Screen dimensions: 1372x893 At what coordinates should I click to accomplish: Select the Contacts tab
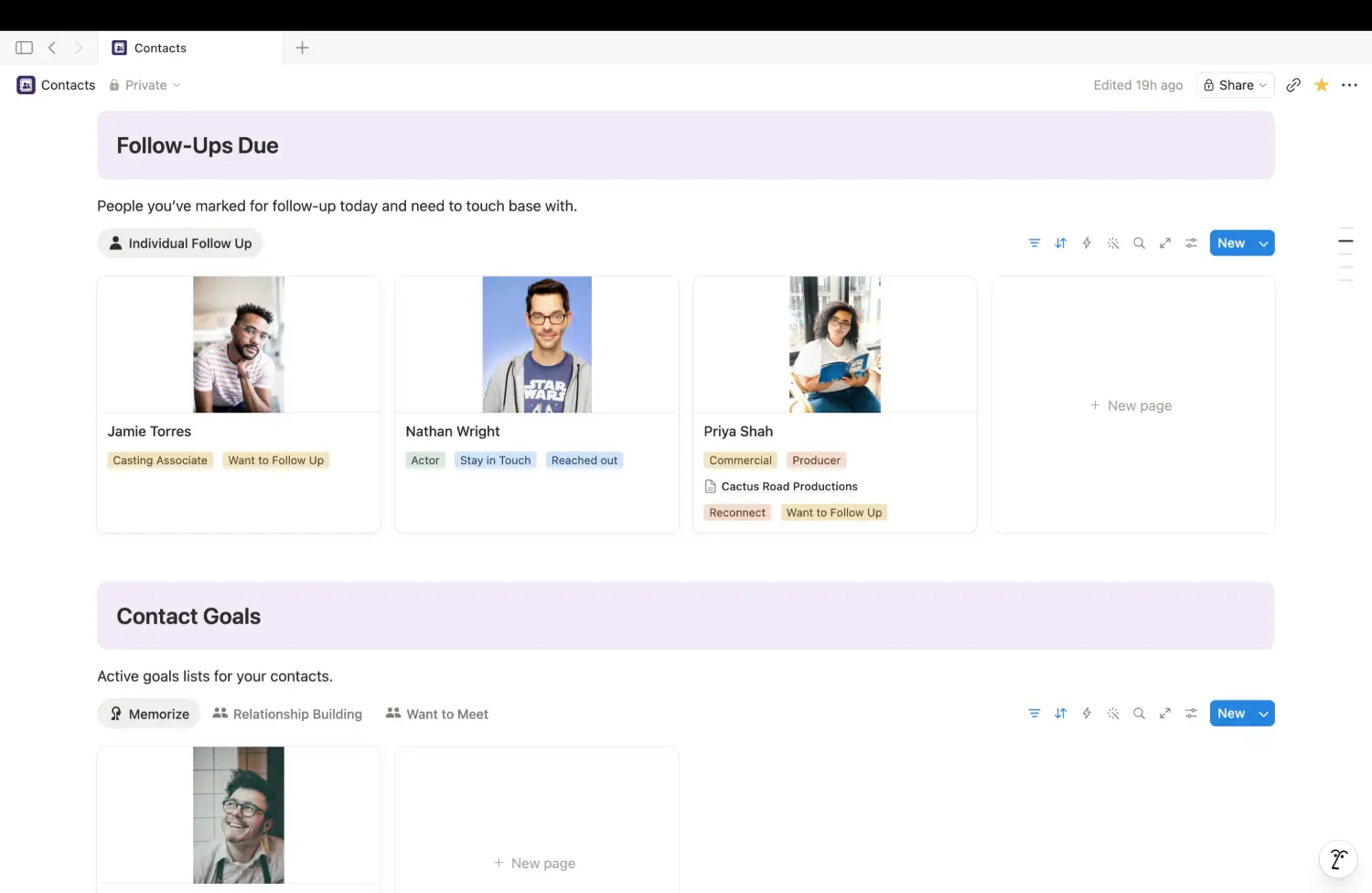[x=192, y=48]
